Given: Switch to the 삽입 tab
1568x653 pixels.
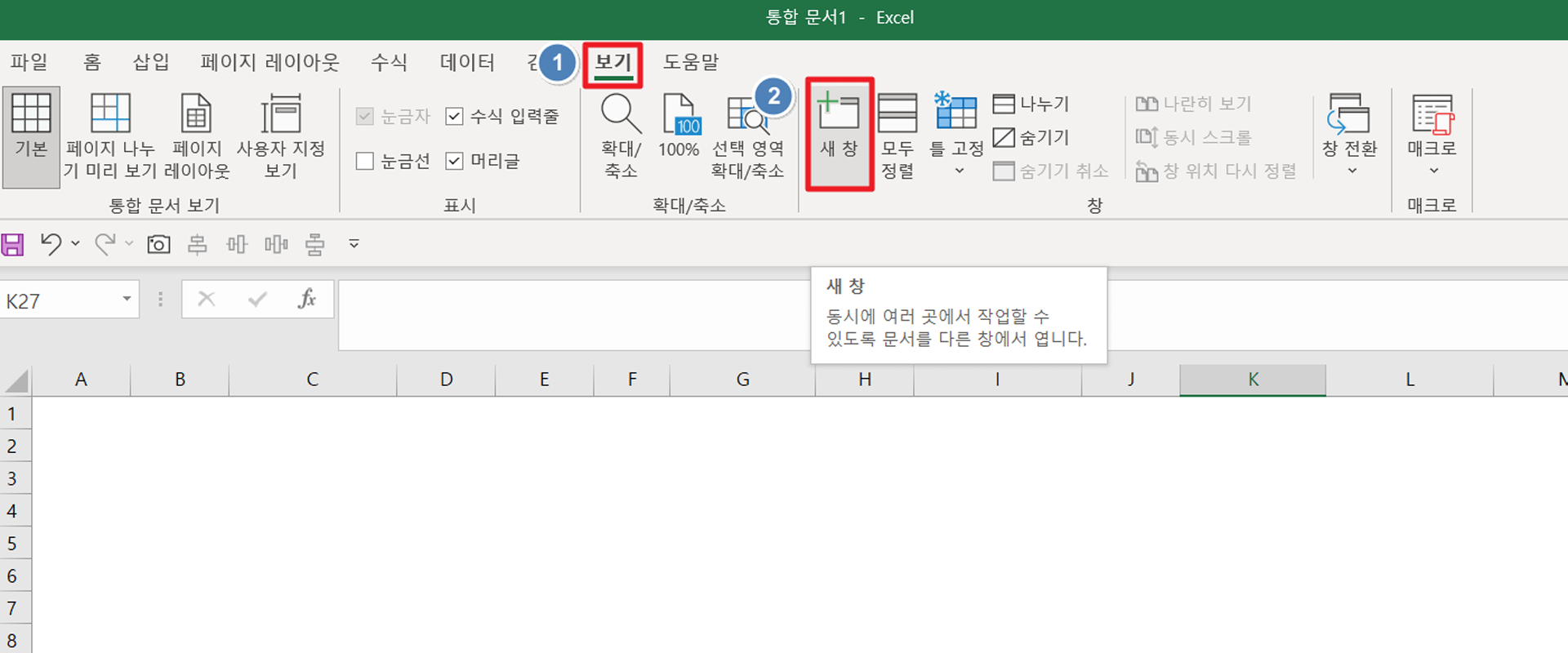Looking at the screenshot, I should click(151, 62).
